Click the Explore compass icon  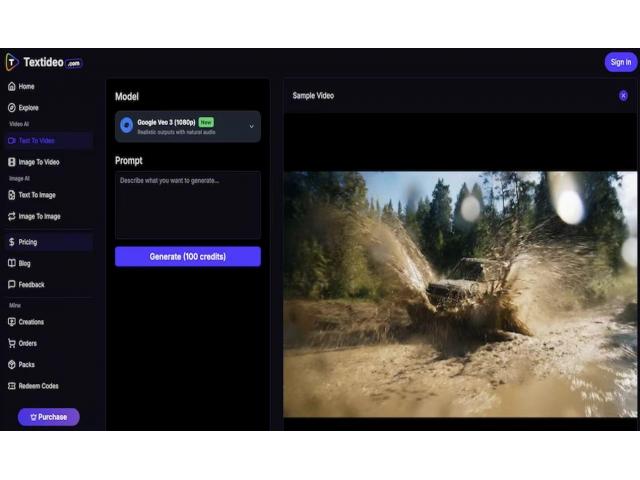tap(12, 107)
